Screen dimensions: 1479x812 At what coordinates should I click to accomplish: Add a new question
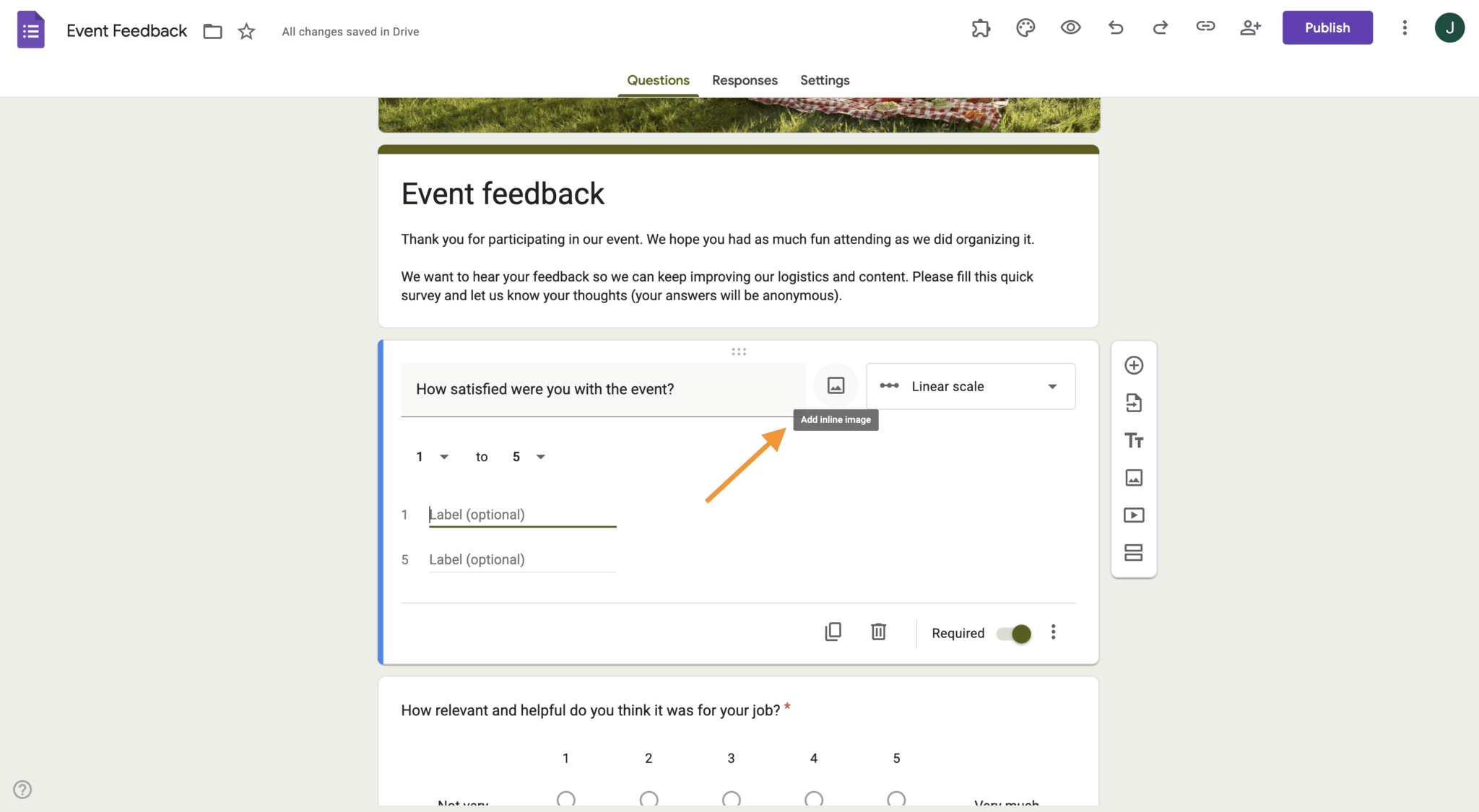(1133, 365)
